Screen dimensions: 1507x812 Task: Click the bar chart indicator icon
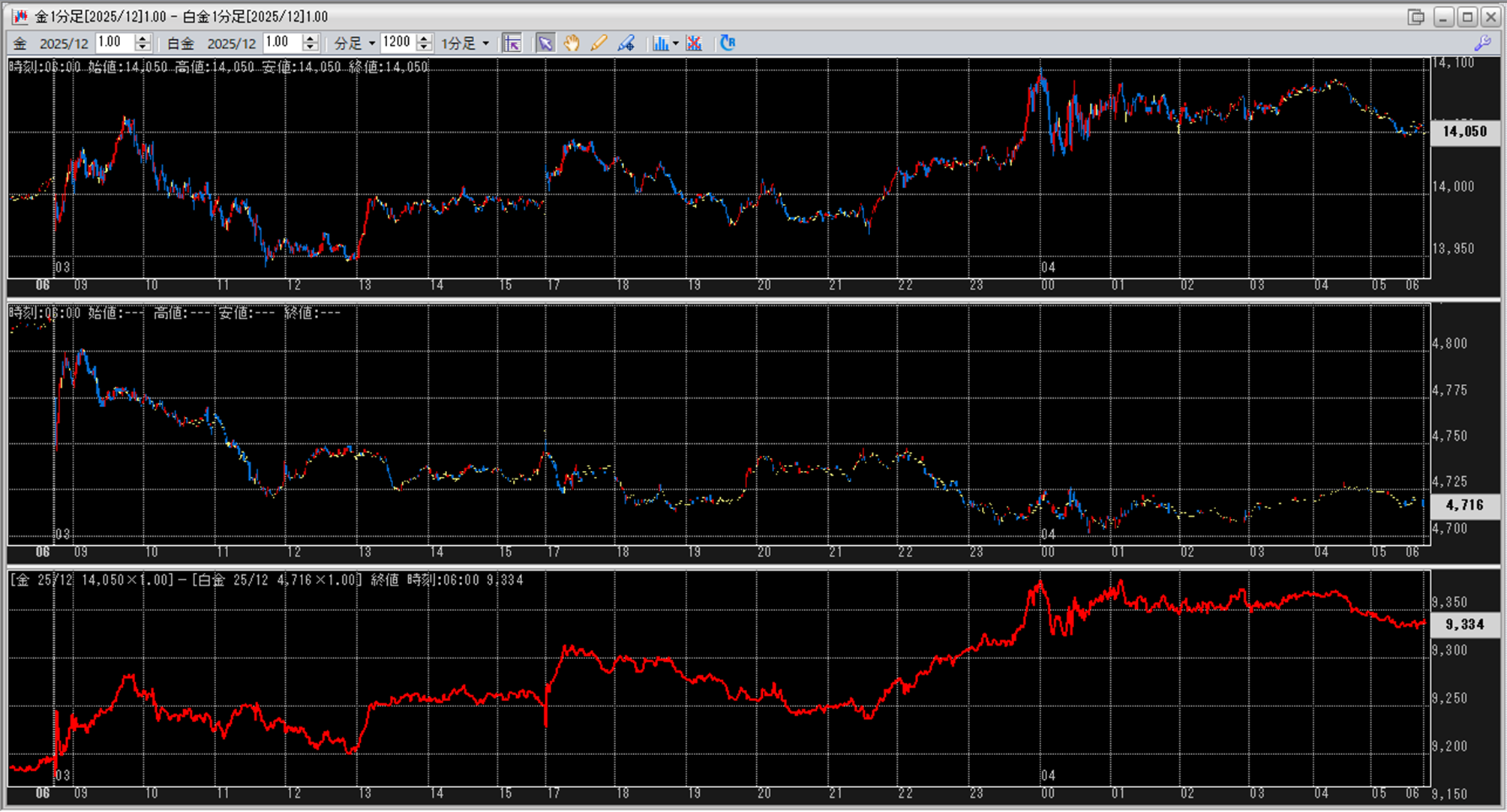(x=660, y=43)
